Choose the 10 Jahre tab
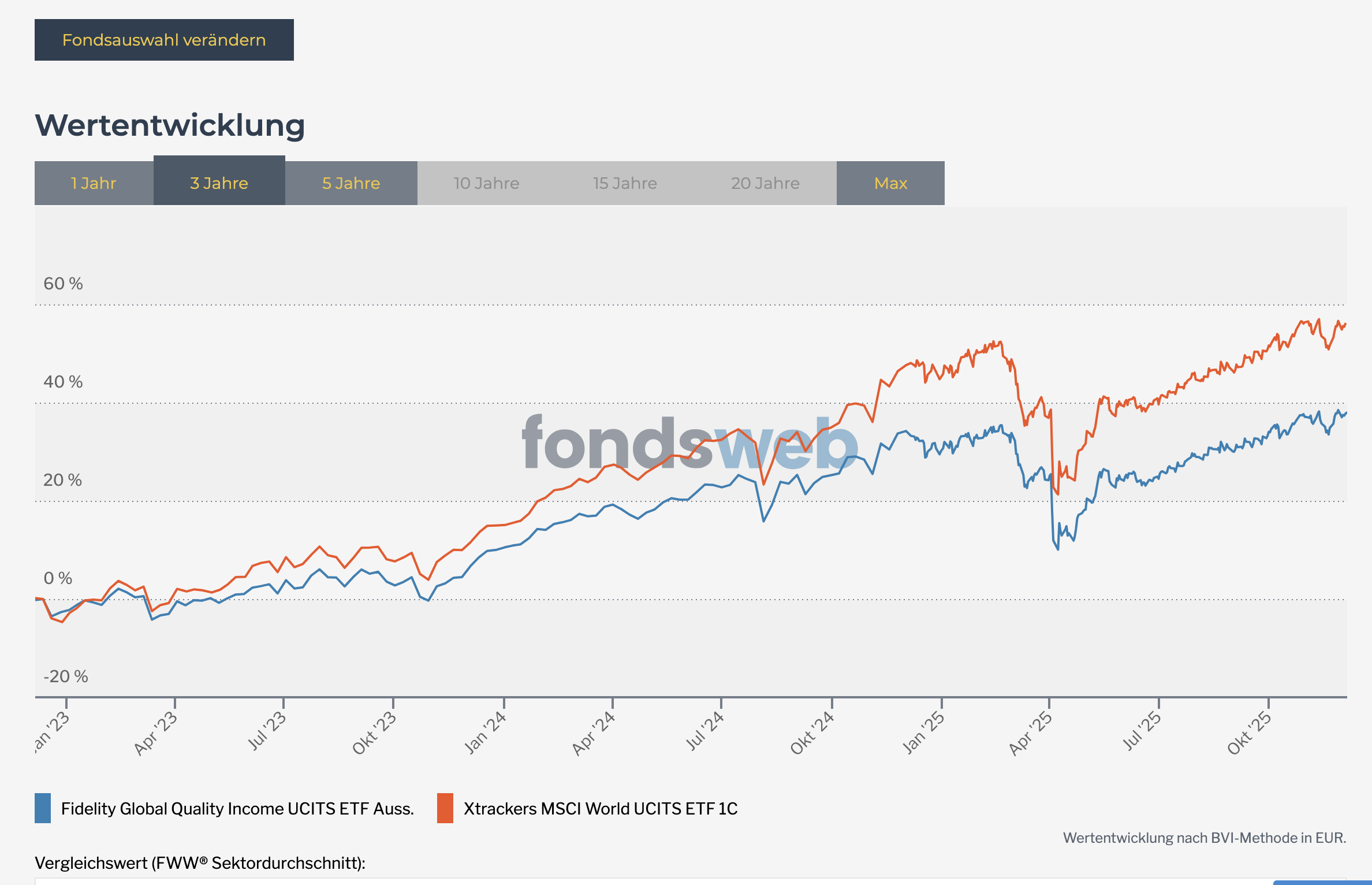 tap(486, 183)
